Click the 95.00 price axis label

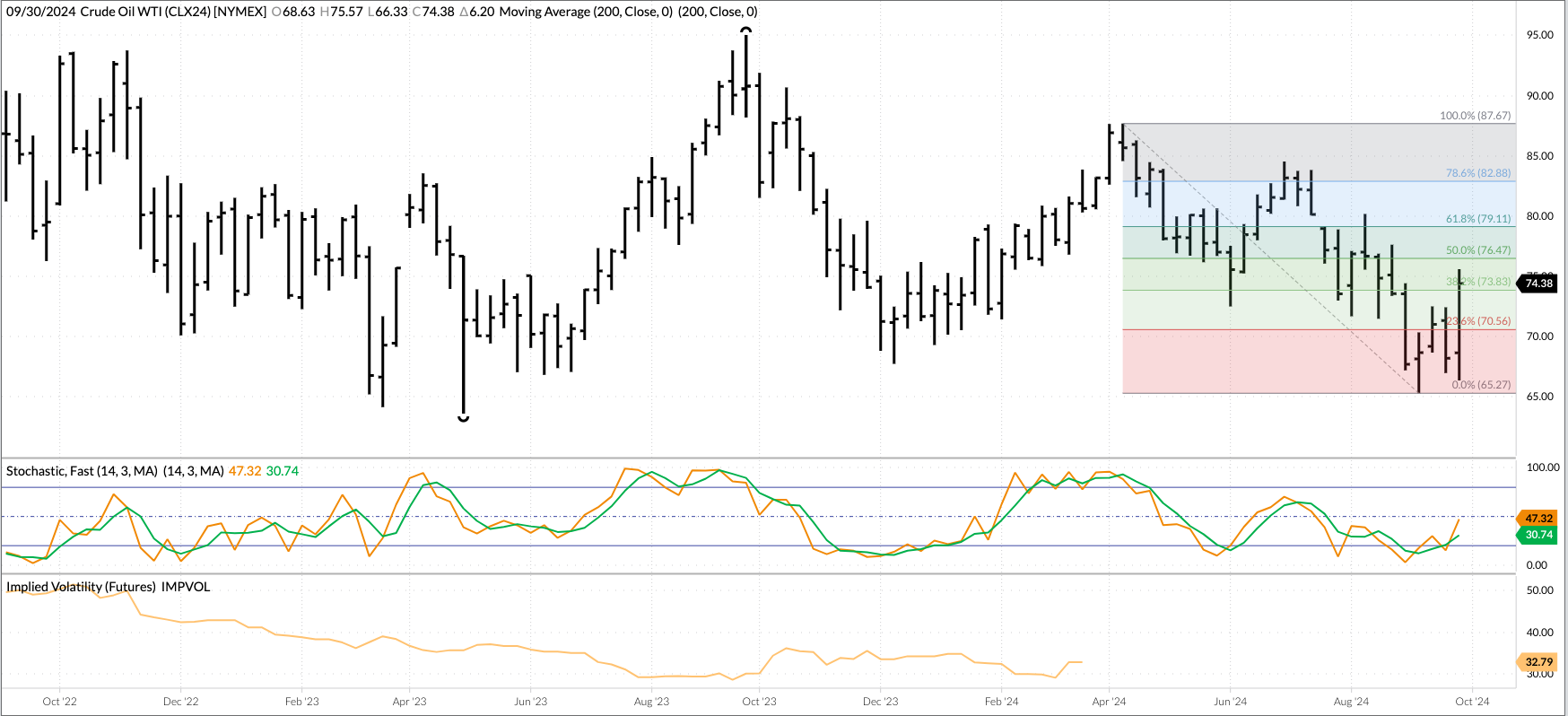tap(1539, 35)
